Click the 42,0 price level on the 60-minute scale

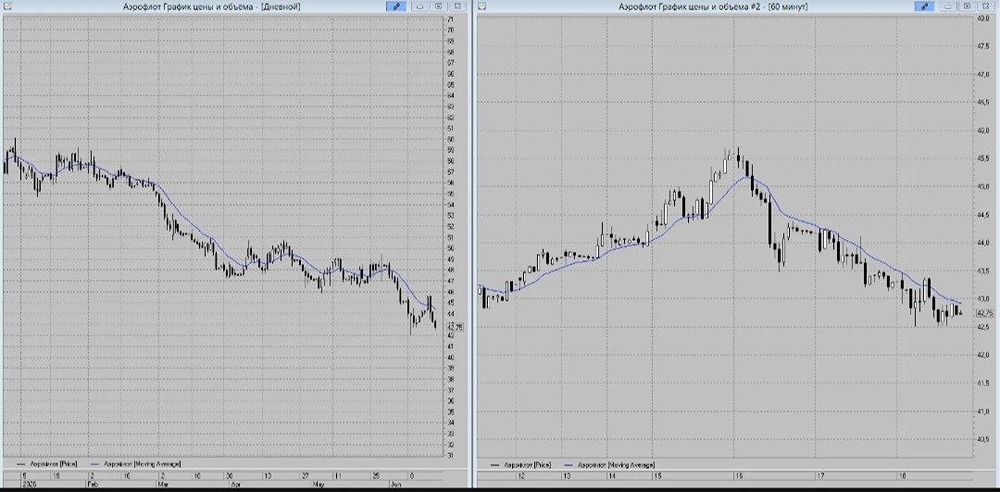click(983, 355)
